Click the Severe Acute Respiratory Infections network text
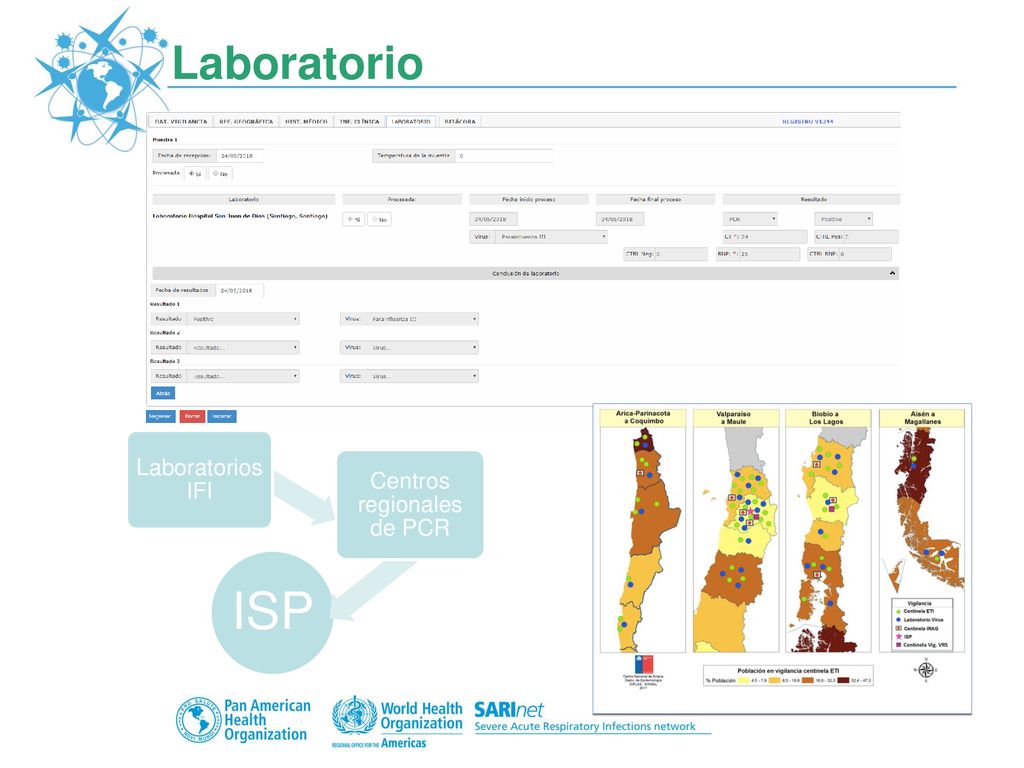This screenshot has width=1024, height=768. tap(584, 726)
